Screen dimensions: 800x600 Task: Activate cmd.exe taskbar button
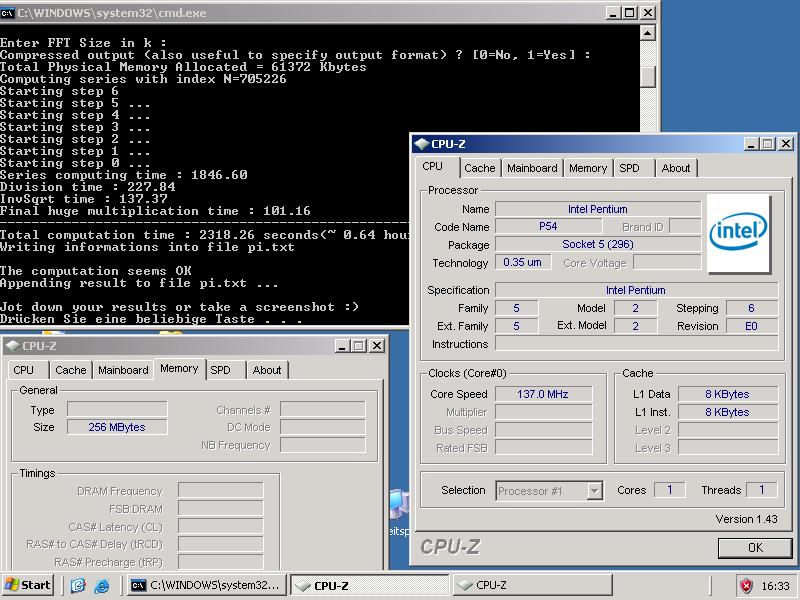click(206, 585)
